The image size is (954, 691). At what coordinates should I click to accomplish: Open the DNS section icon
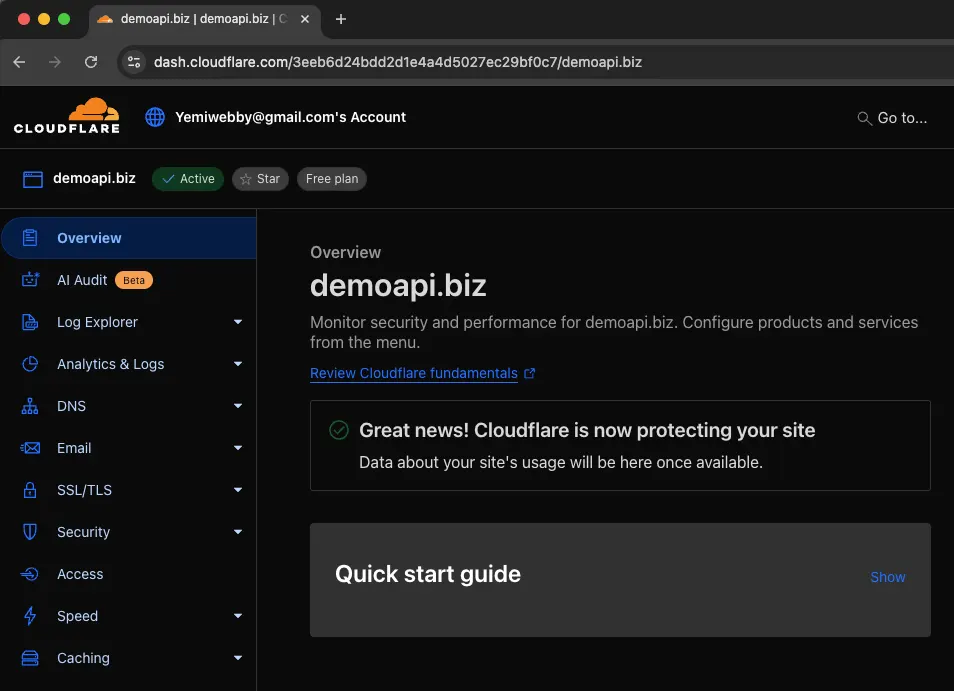[x=30, y=406]
